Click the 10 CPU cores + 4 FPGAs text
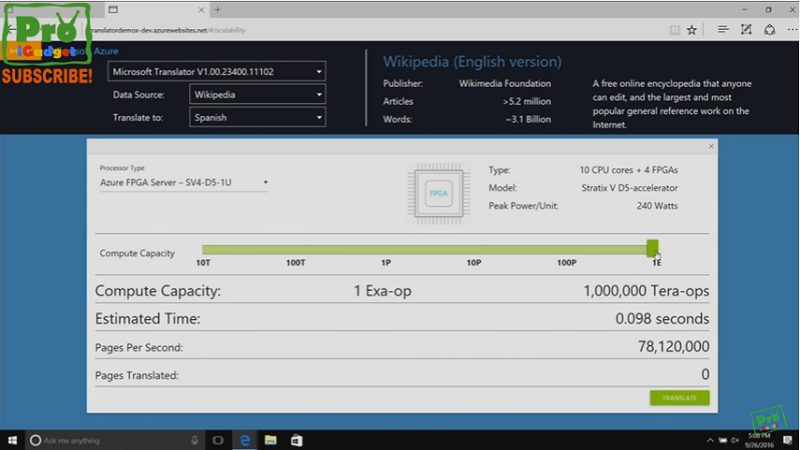The image size is (800, 450). 629,170
